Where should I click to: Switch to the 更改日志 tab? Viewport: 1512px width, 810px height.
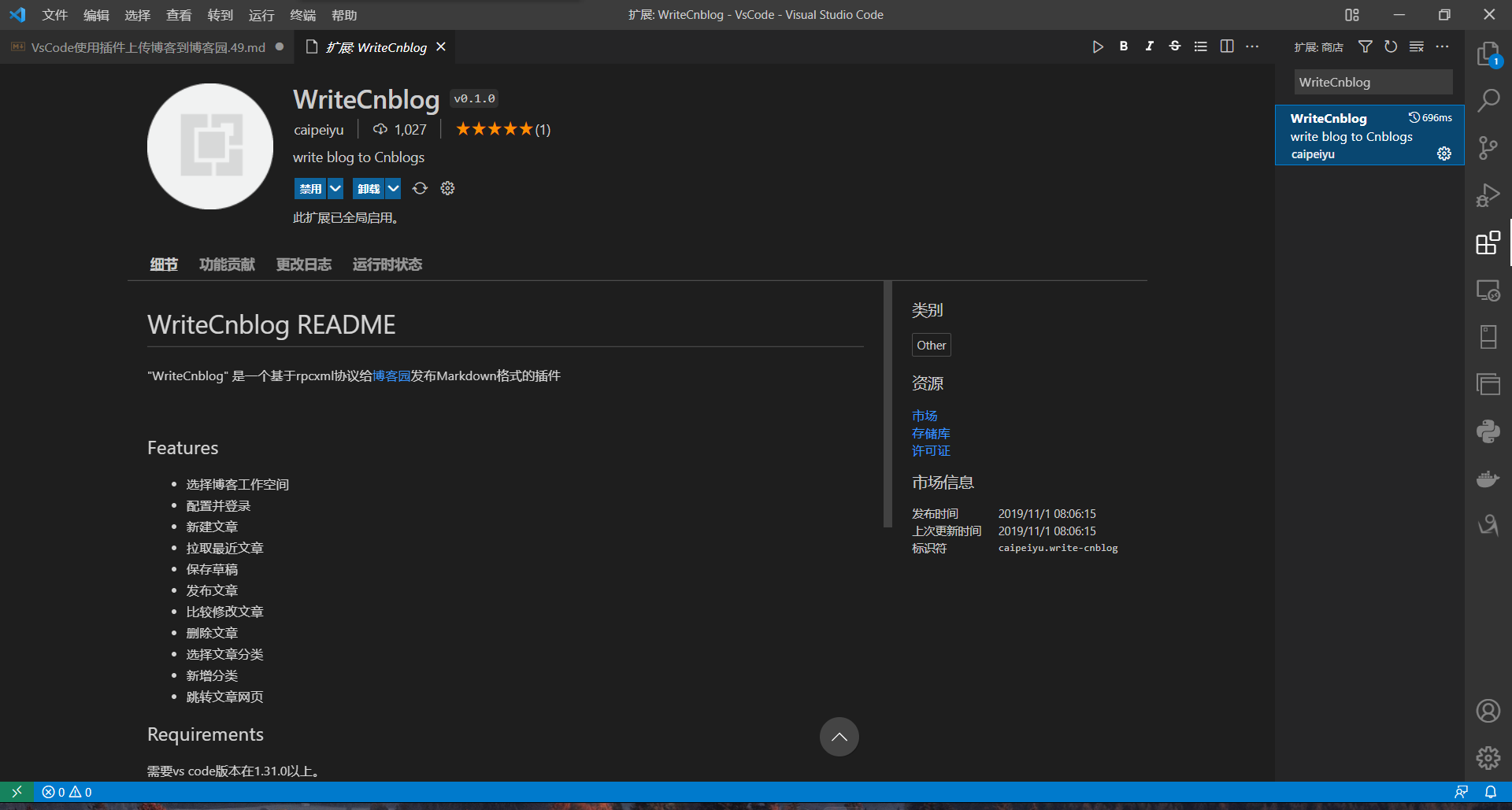[303, 264]
